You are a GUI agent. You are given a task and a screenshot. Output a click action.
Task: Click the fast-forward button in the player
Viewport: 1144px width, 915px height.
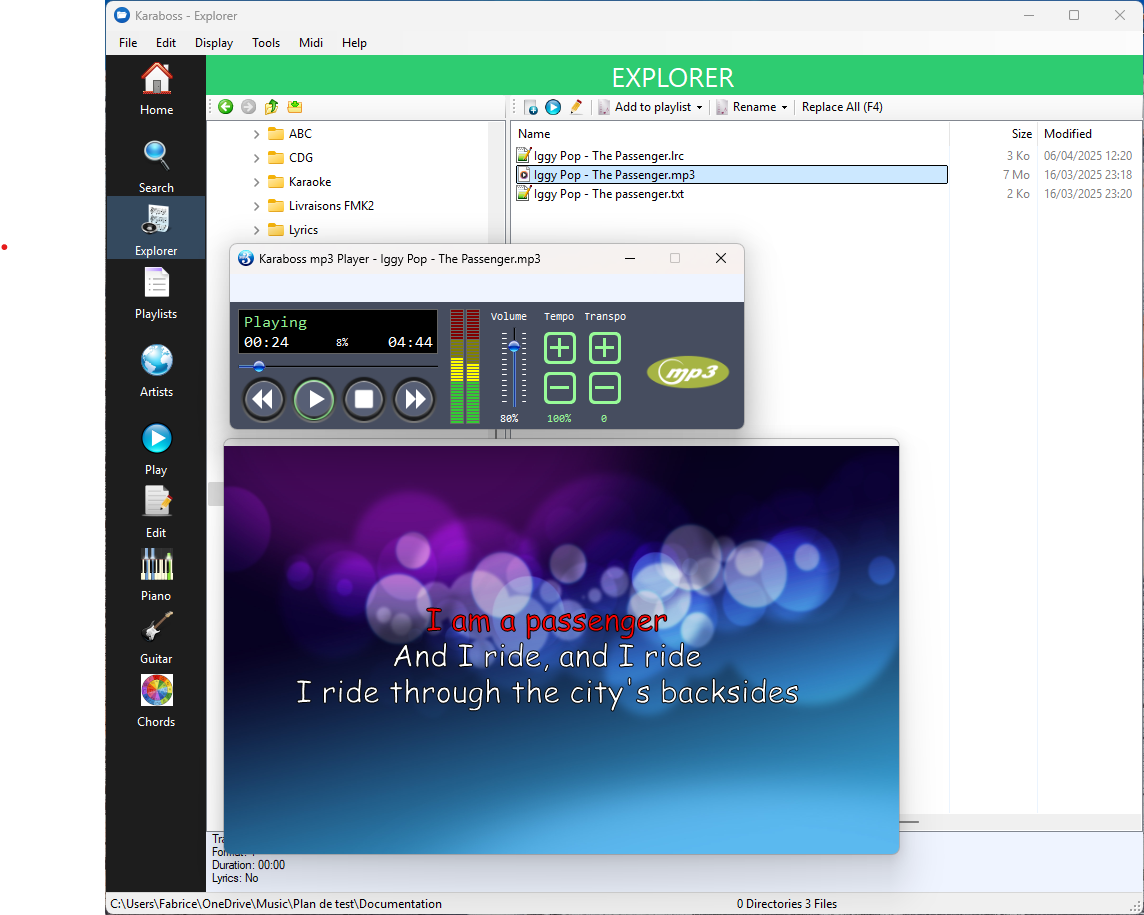pyautogui.click(x=414, y=400)
